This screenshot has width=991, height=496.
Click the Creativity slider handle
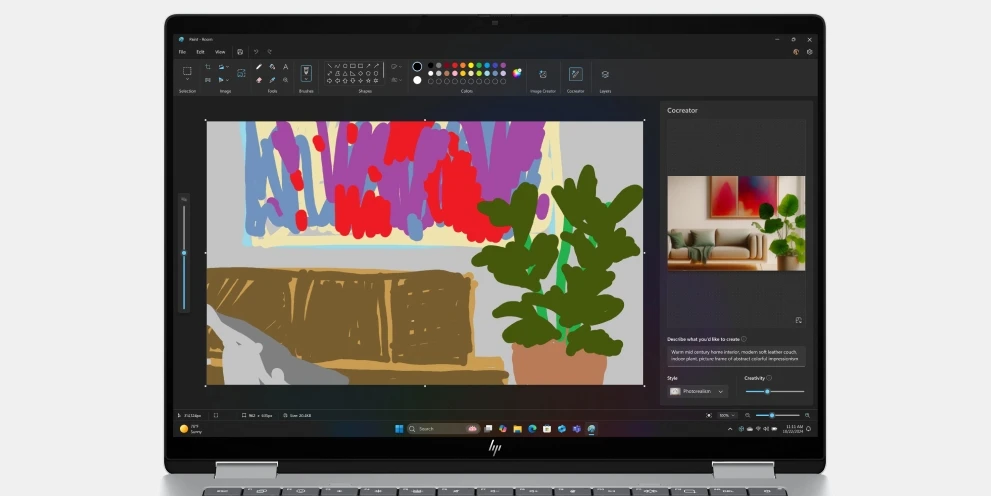click(767, 391)
